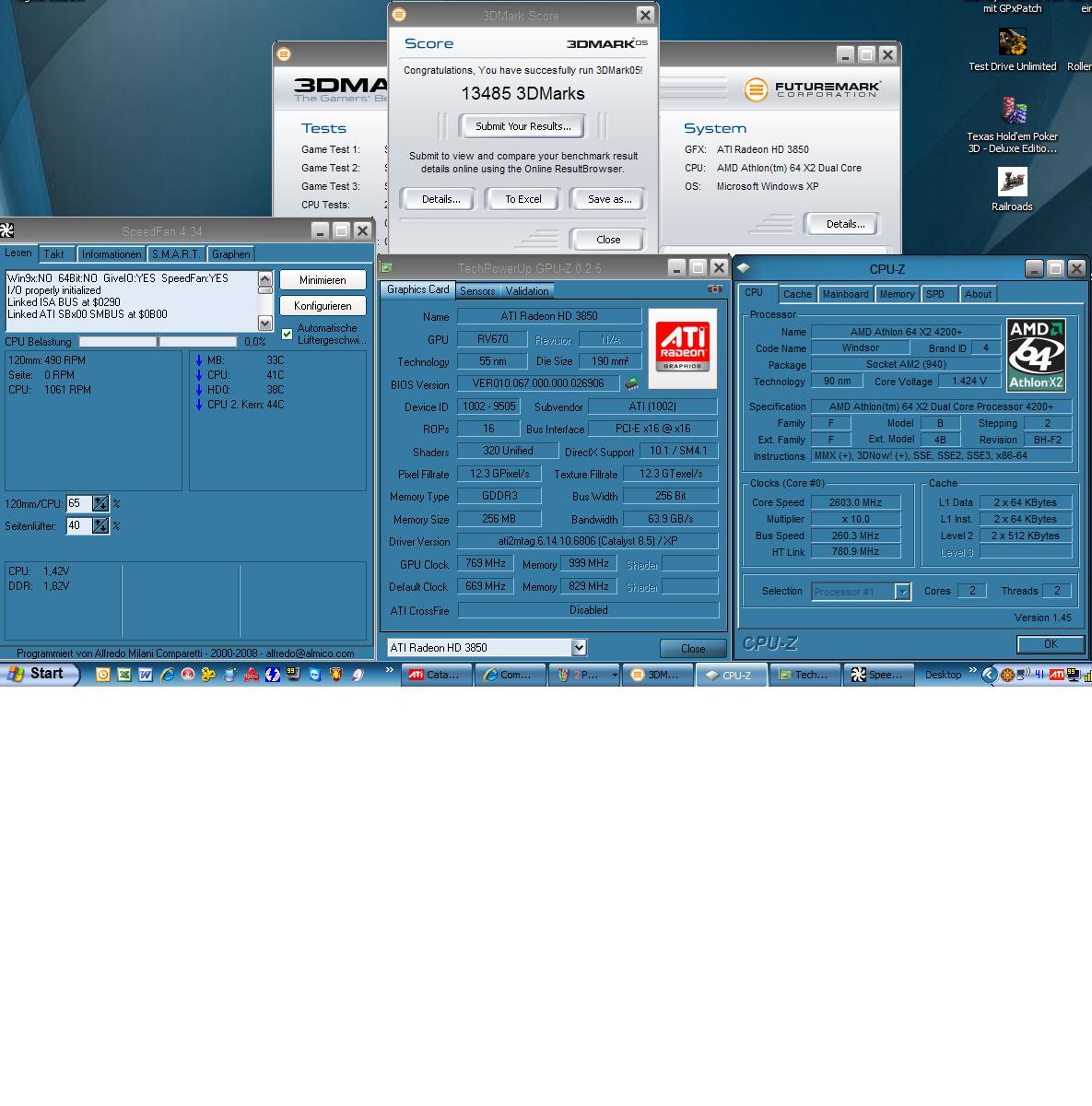
Task: Open score Details in 3DMark Score dialog
Action: 440,199
